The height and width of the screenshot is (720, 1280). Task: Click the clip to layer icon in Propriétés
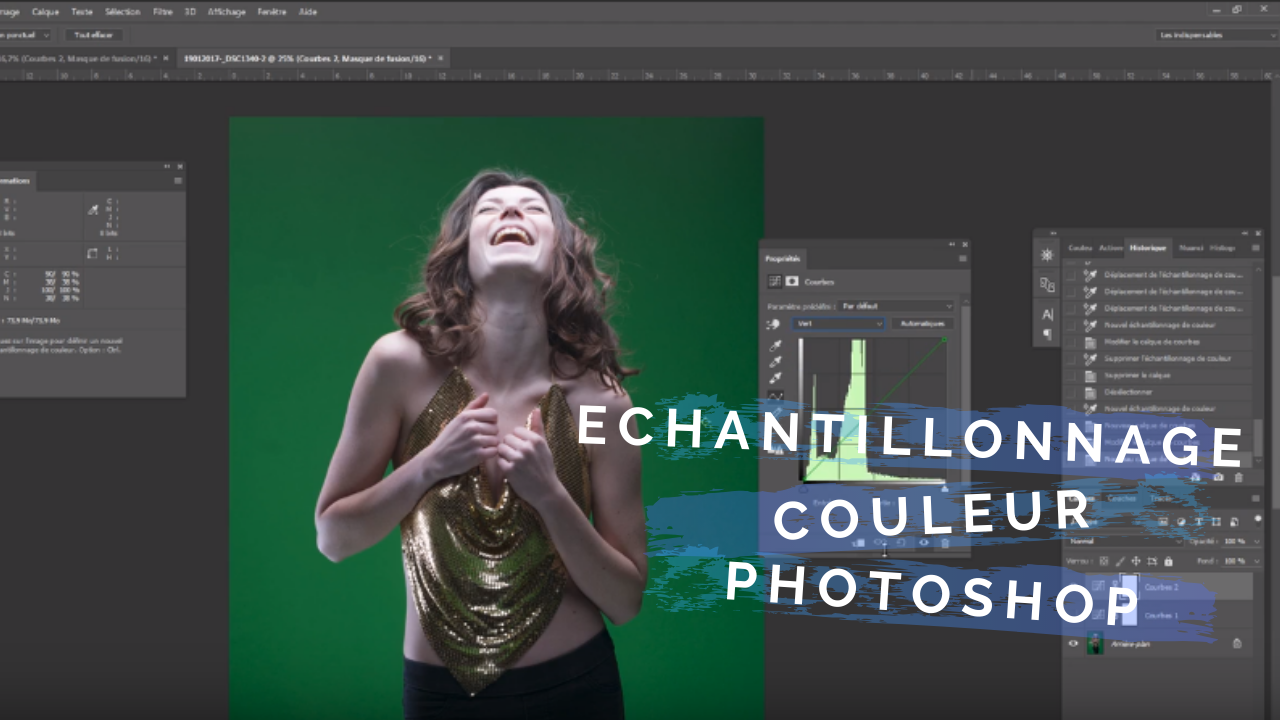[857, 543]
